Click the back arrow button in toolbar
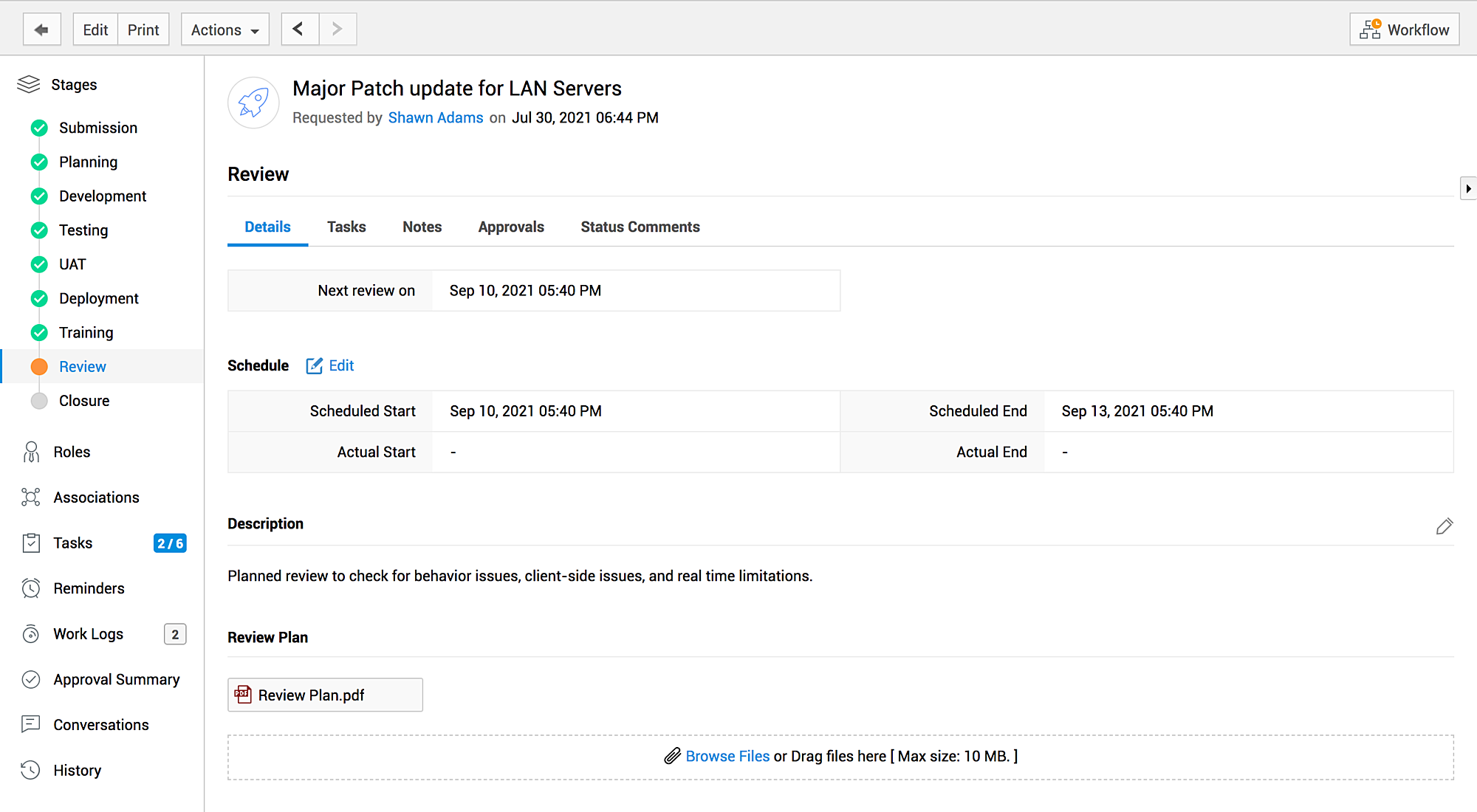The image size is (1477, 812). 41,30
